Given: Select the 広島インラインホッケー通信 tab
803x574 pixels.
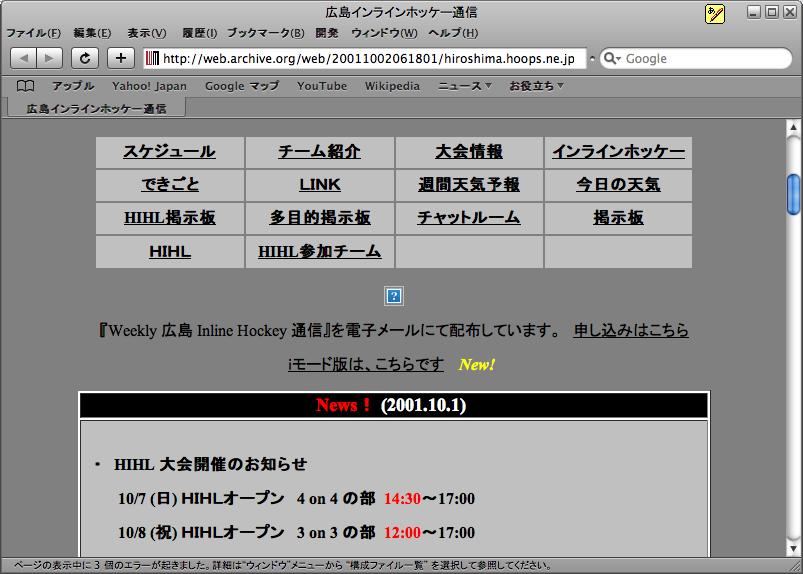Looking at the screenshot, I should pyautogui.click(x=96, y=108).
